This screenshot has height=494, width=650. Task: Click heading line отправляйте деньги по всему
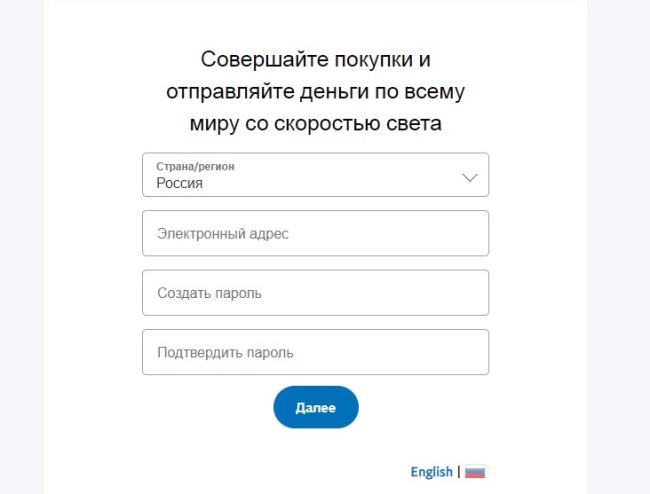[315, 92]
